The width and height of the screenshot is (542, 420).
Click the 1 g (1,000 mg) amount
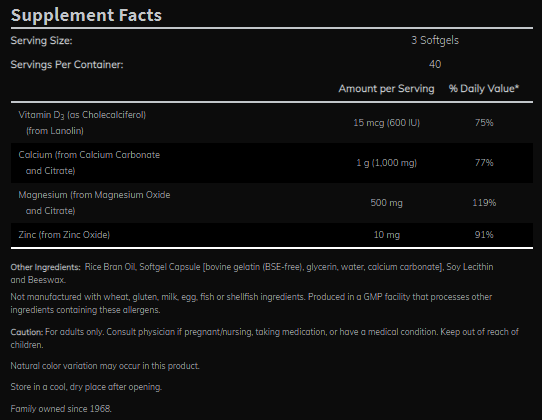click(386, 163)
